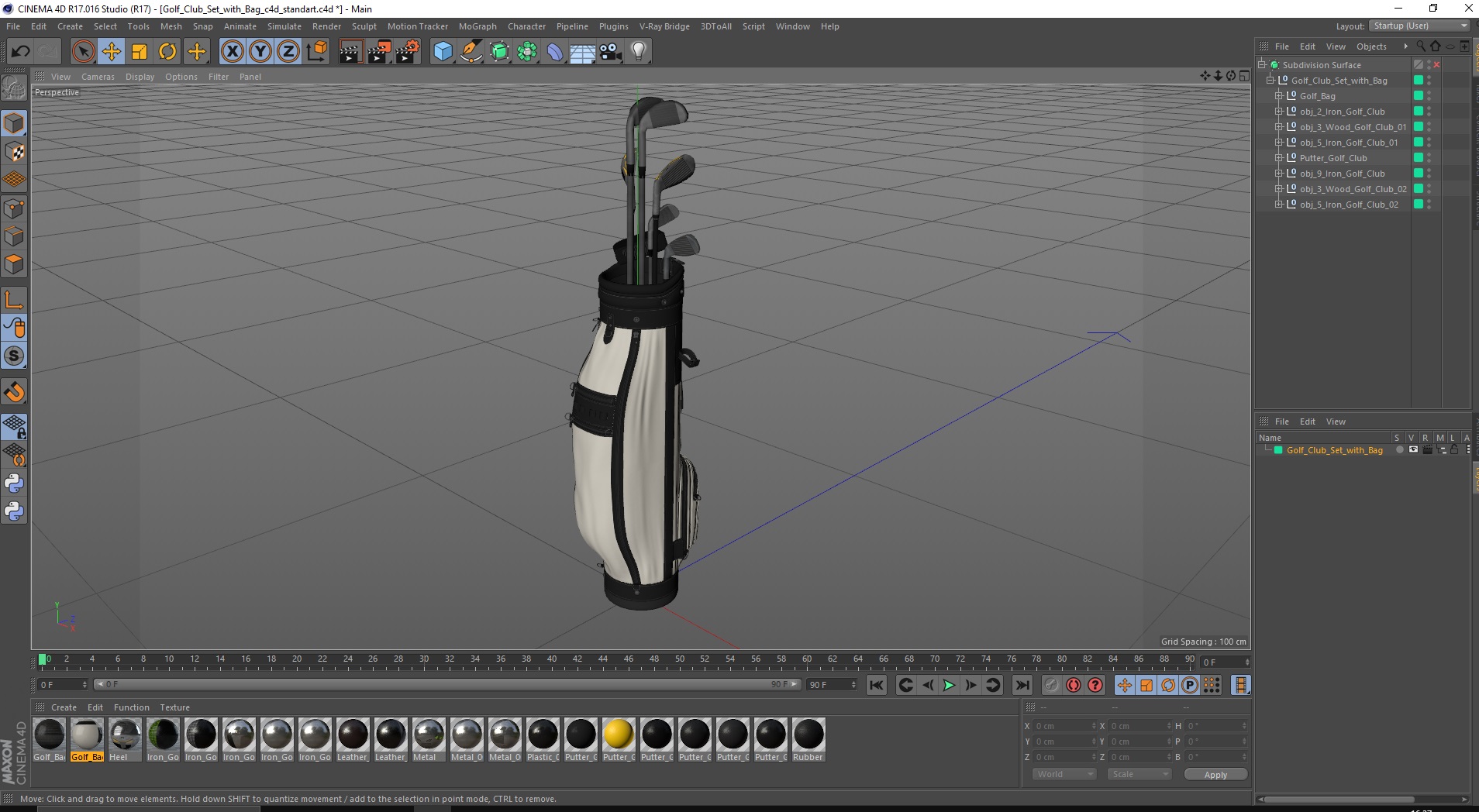Collapse Subdivision Surface tree node
The height and width of the screenshot is (812, 1479).
(1262, 65)
